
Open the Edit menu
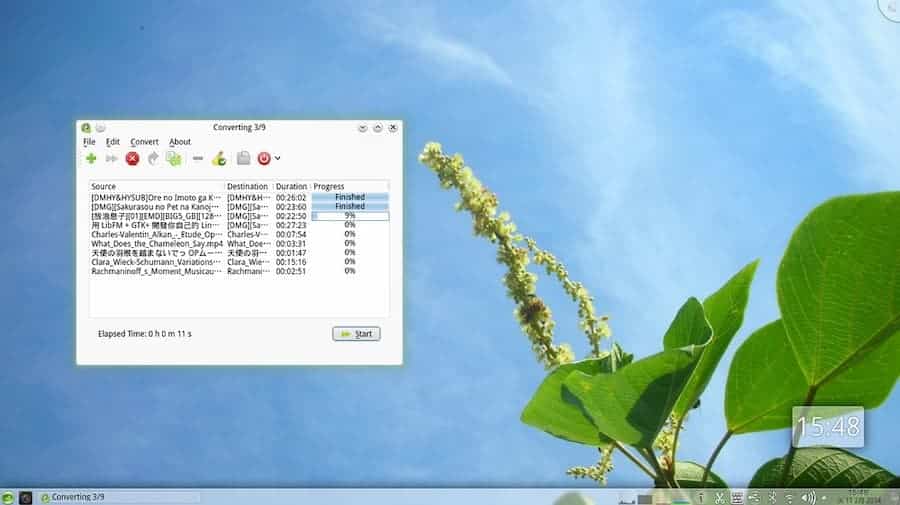pos(113,142)
